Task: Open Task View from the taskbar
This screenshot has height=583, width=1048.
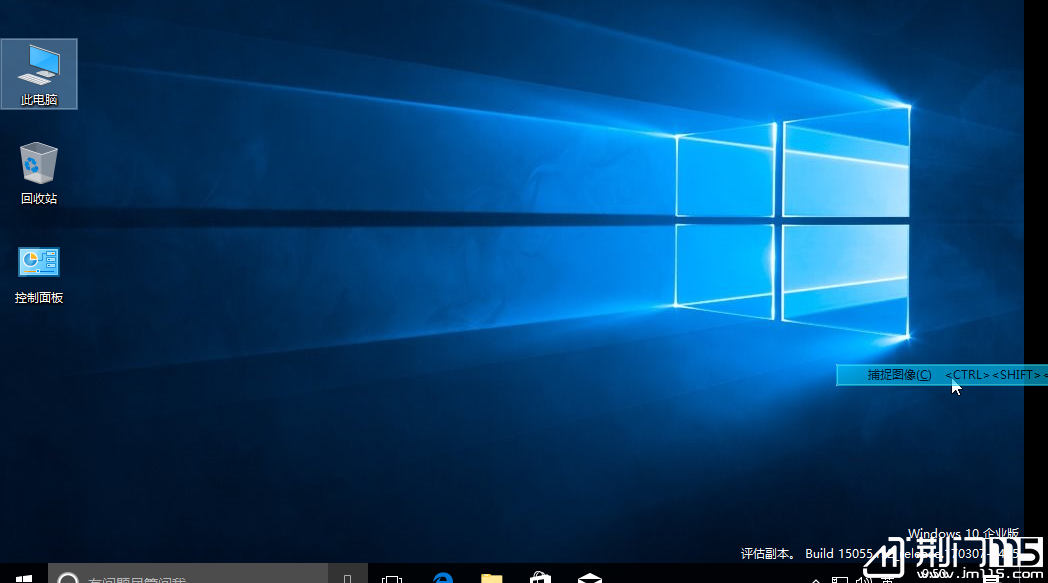Action: [x=392, y=578]
